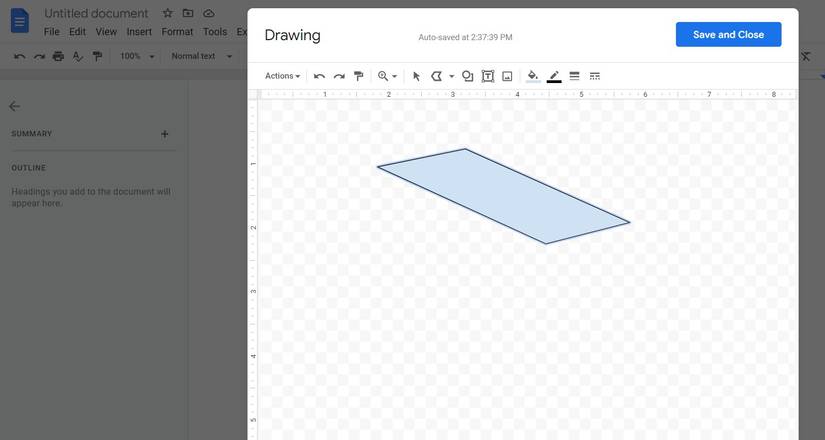The image size is (825, 440).
Task: Star the Untitled document
Action: tap(167, 13)
